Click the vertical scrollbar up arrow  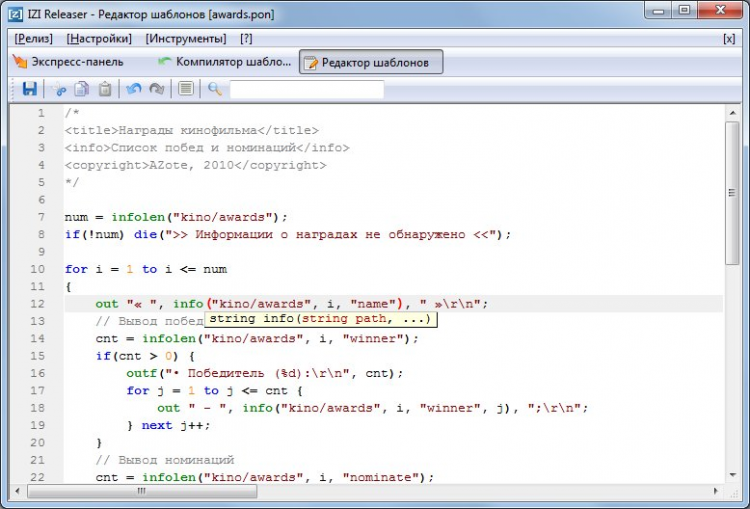(732, 113)
